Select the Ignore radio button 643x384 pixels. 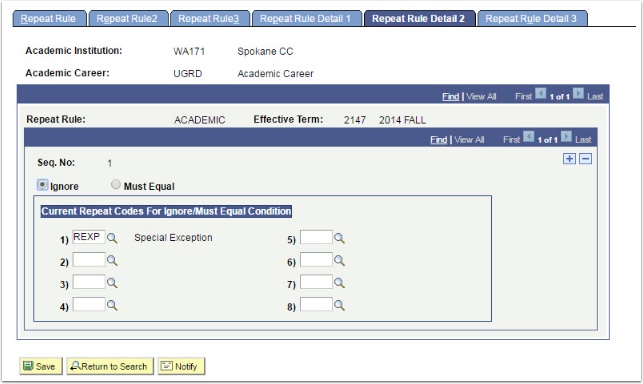pos(42,185)
